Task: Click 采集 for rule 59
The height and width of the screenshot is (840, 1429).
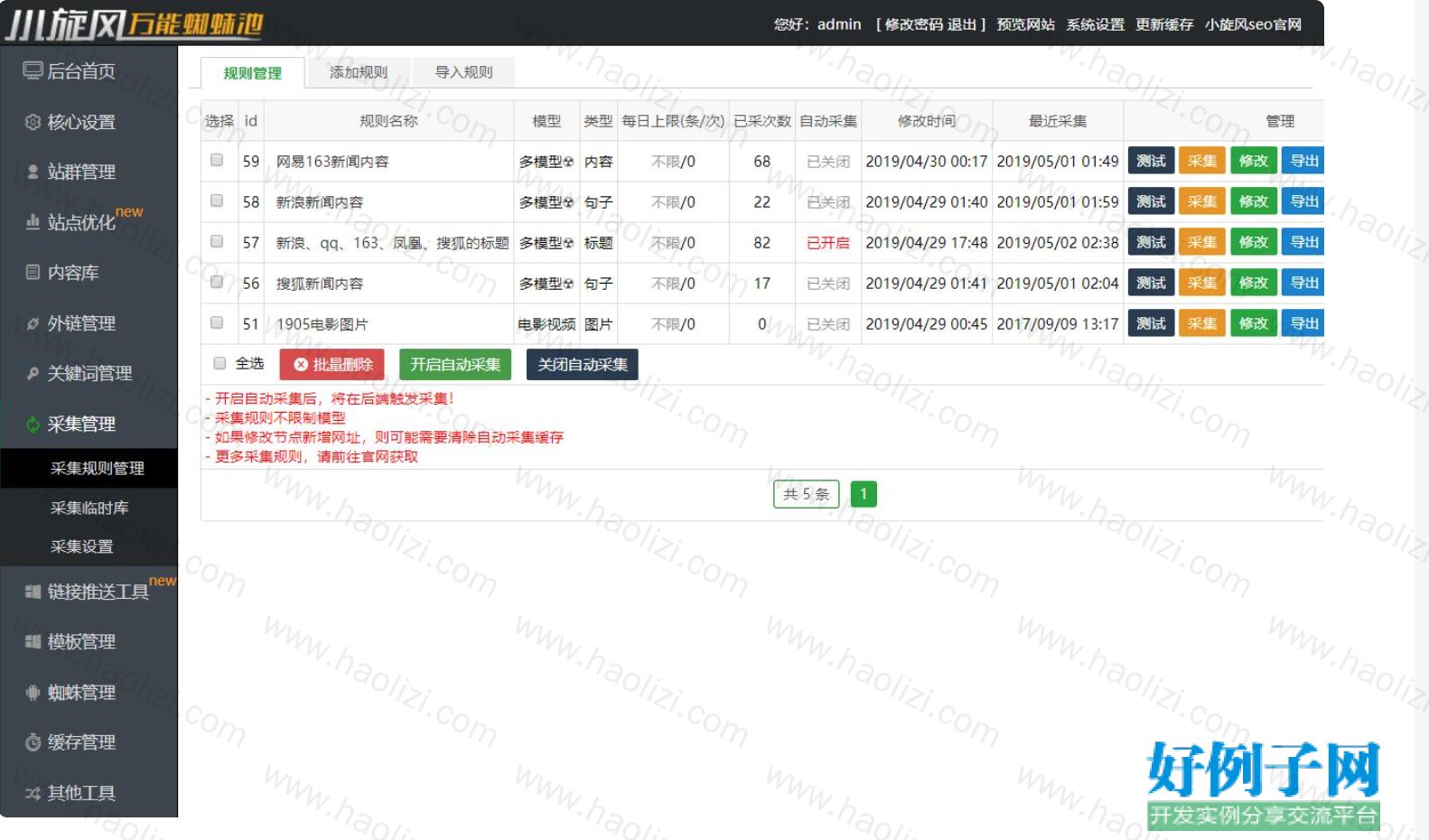Action: pyautogui.click(x=1202, y=161)
